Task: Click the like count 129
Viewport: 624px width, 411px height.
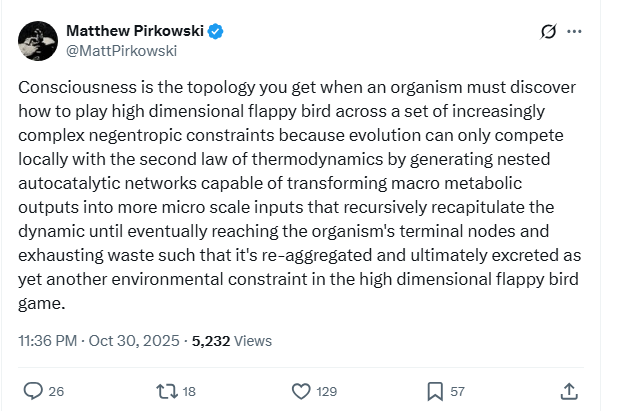Action: pos(327,391)
